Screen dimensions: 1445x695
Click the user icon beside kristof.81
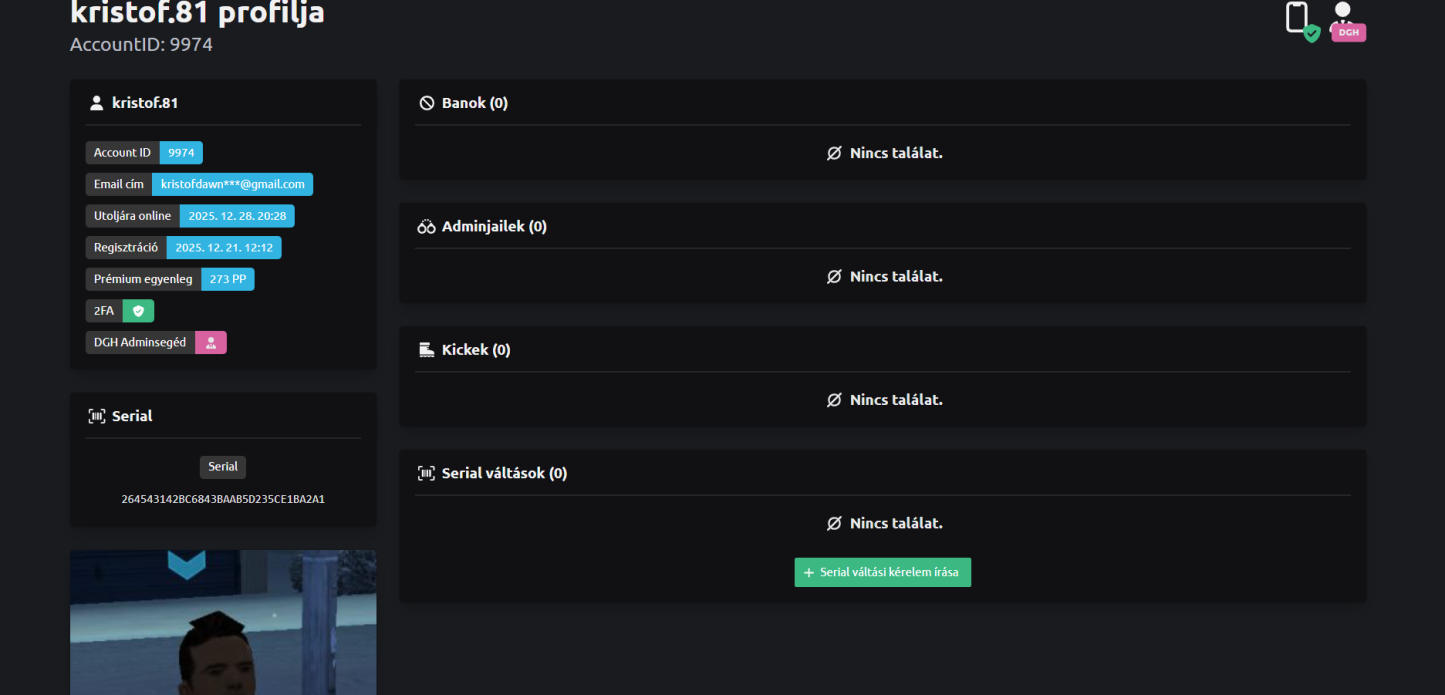pyautogui.click(x=96, y=103)
